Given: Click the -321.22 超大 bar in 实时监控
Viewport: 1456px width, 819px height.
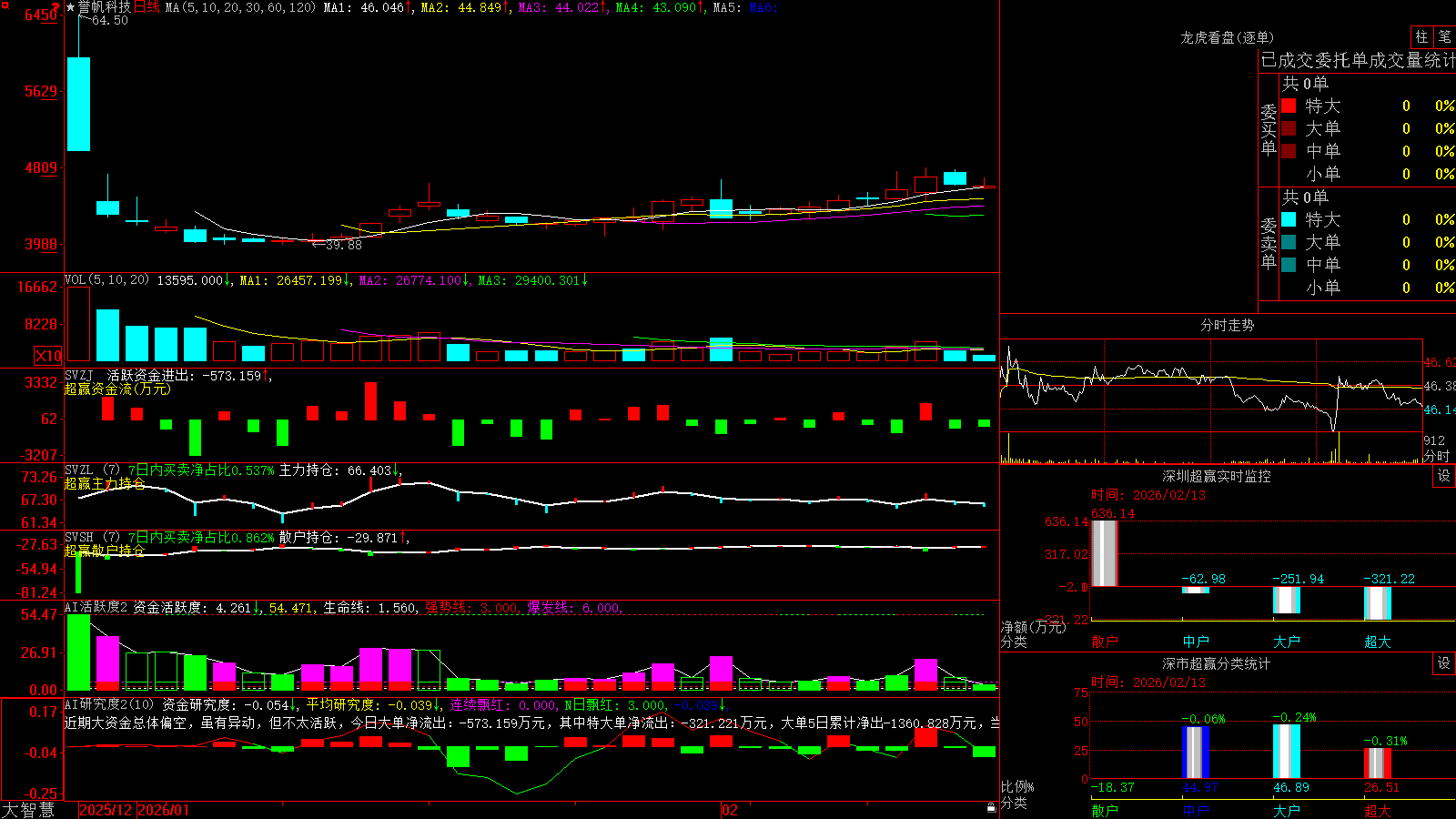Looking at the screenshot, I should click(1377, 603).
